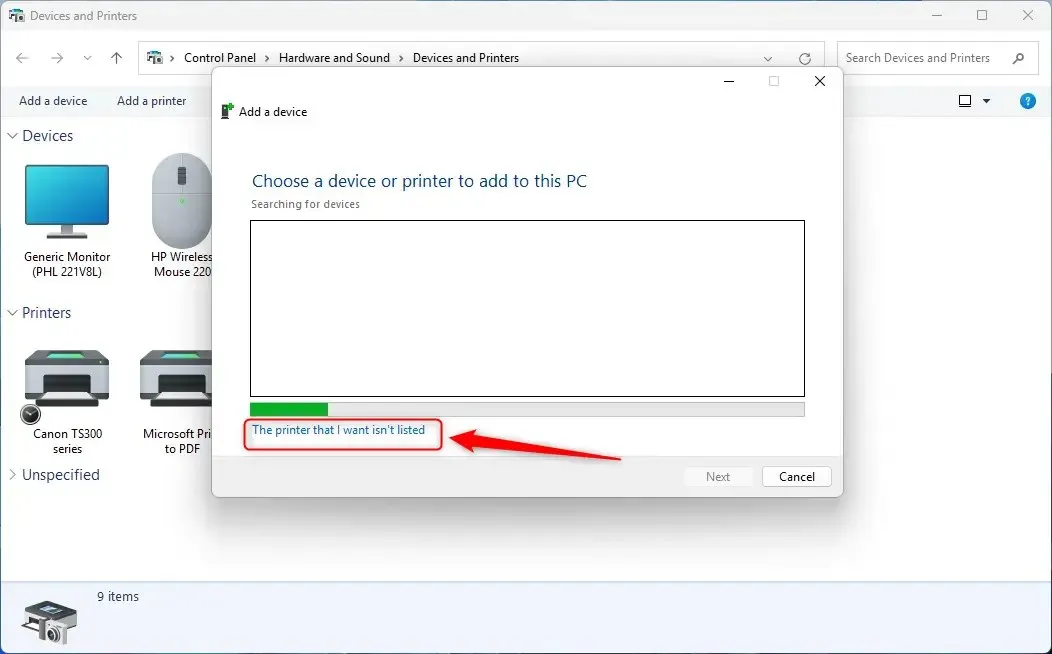1052x654 pixels.
Task: Open the address bar history dropdown
Action: (x=768, y=58)
